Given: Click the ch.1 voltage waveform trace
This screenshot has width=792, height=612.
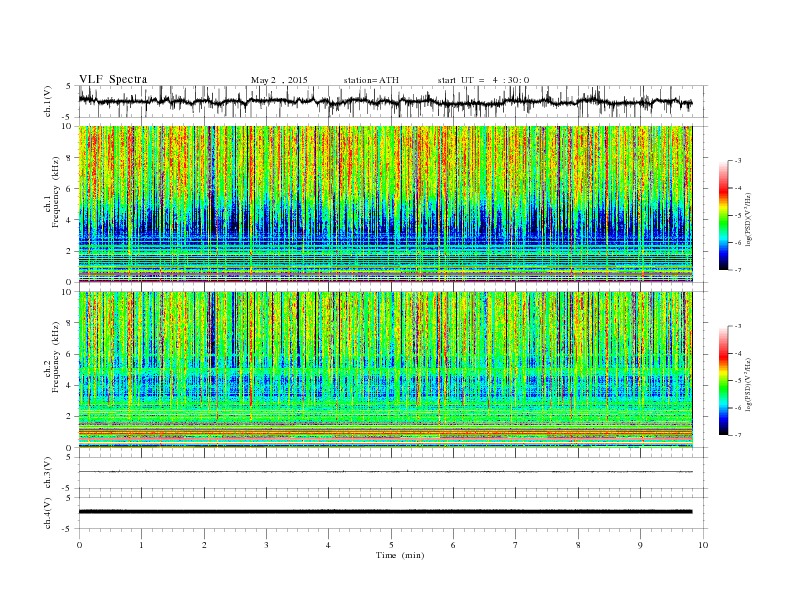Looking at the screenshot, I should coord(385,101).
